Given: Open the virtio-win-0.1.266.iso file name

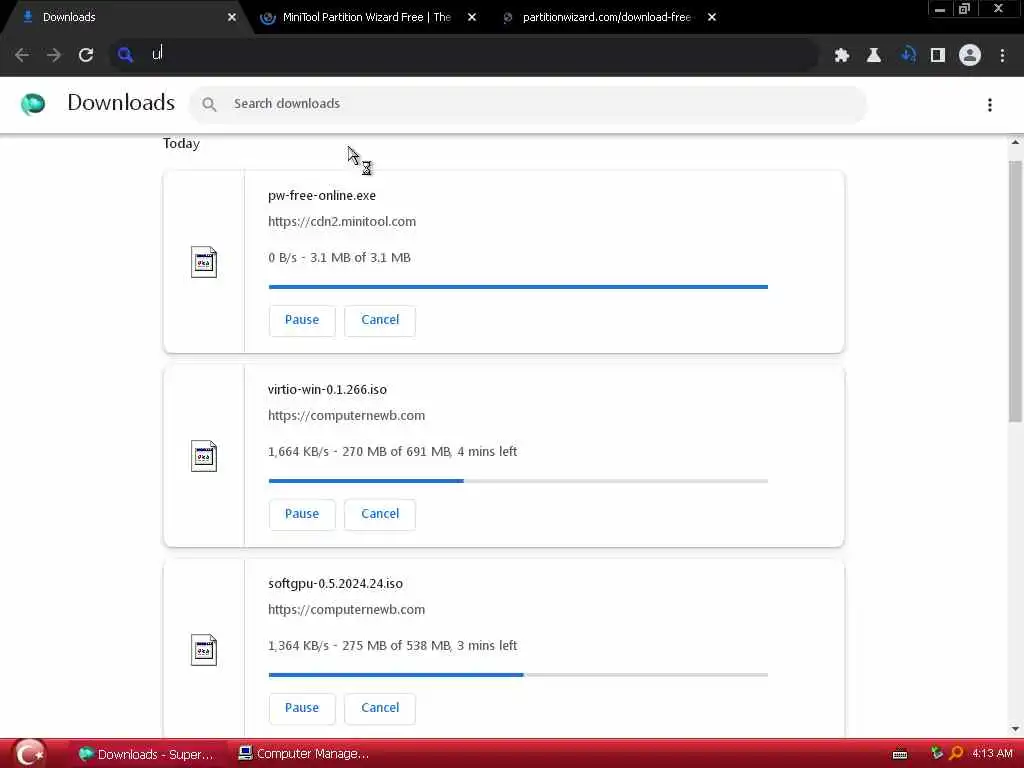Looking at the screenshot, I should click(x=327, y=389).
